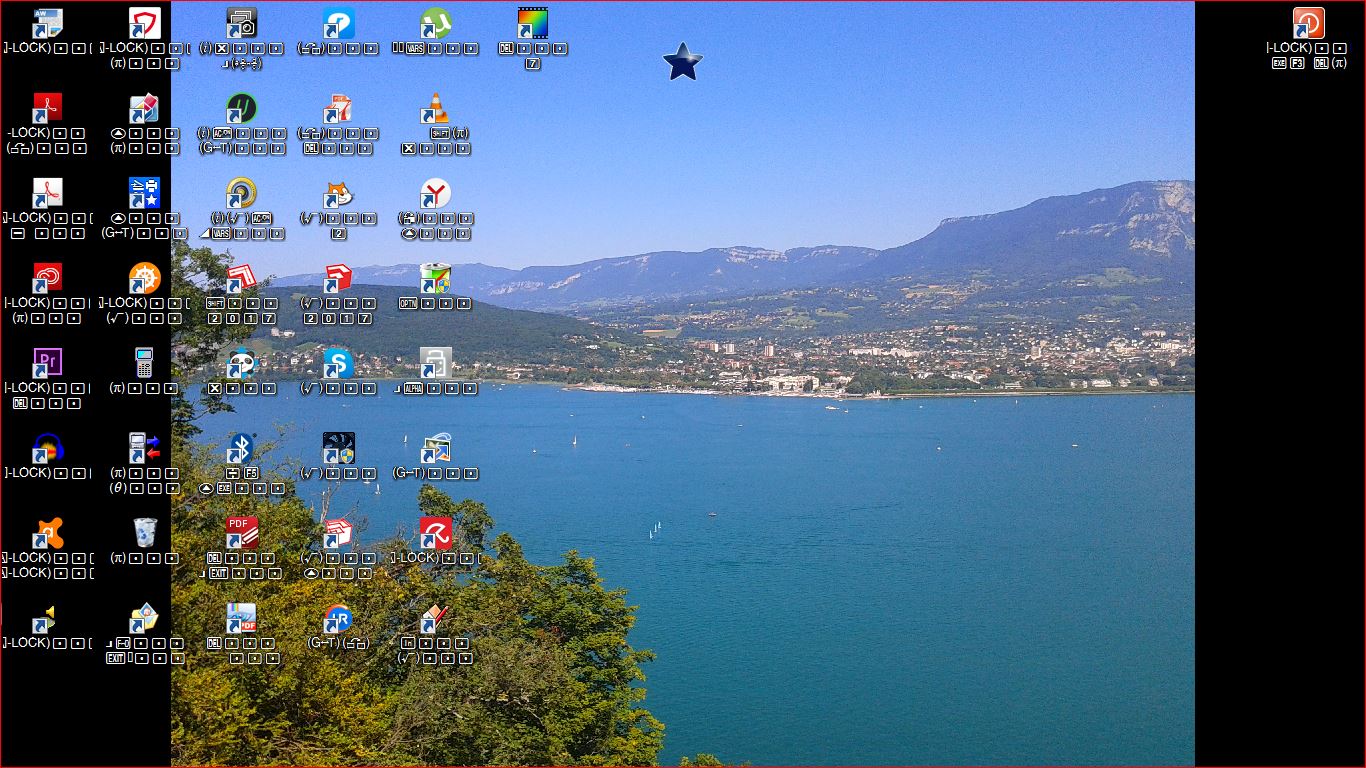Open the Adobe Creative Cloud shortcut
Image resolution: width=1366 pixels, height=768 pixels.
click(47, 278)
